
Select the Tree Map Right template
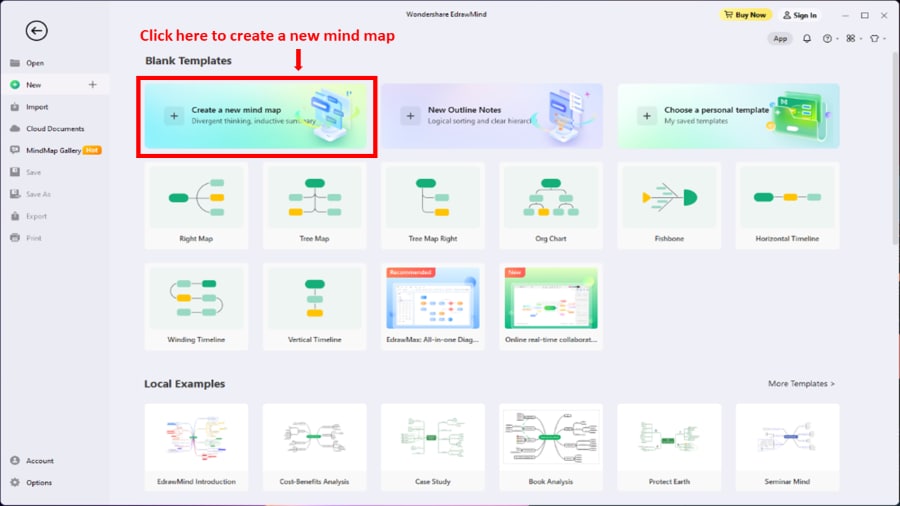tap(433, 206)
